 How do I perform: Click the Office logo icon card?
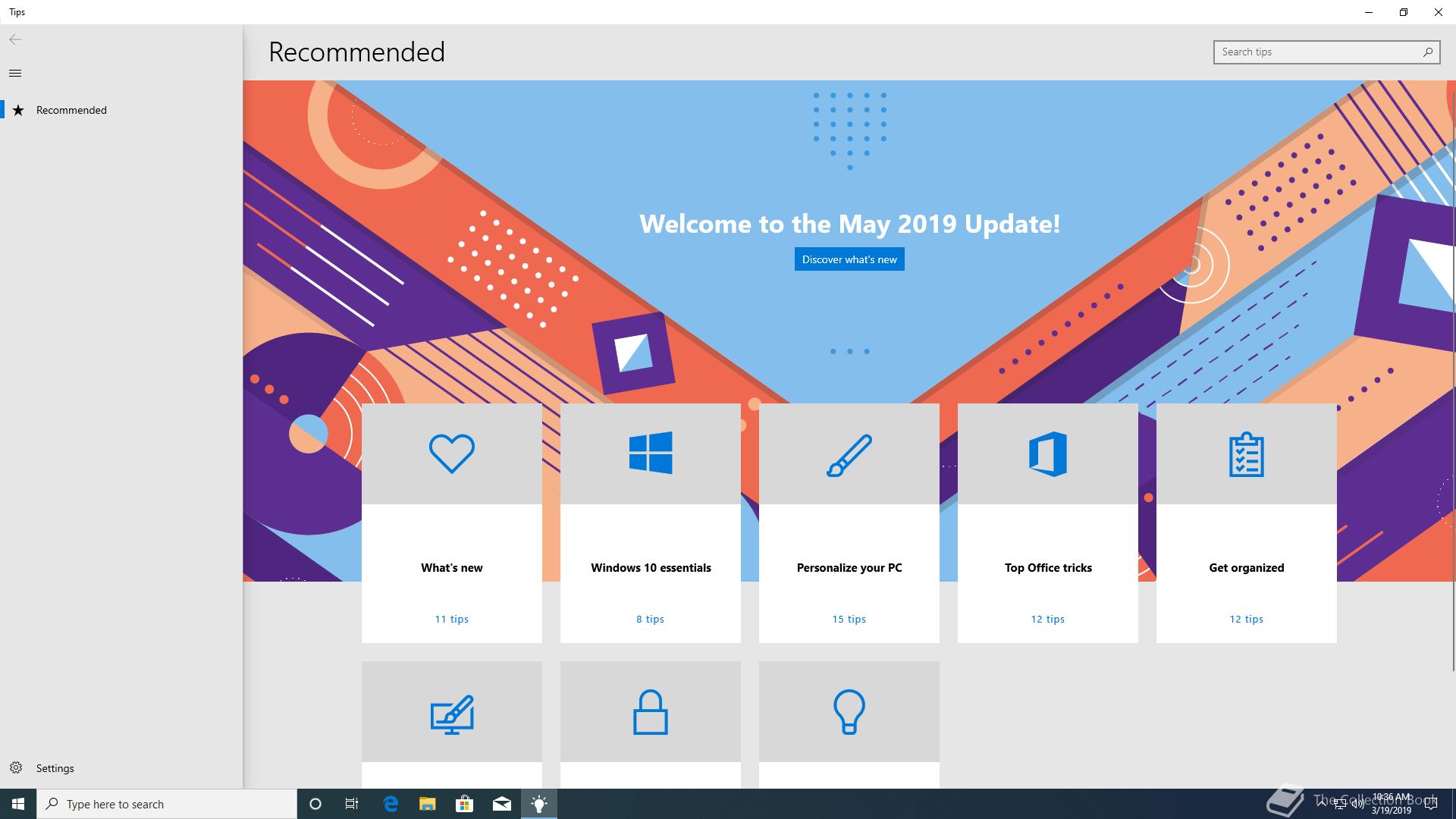click(x=1047, y=453)
